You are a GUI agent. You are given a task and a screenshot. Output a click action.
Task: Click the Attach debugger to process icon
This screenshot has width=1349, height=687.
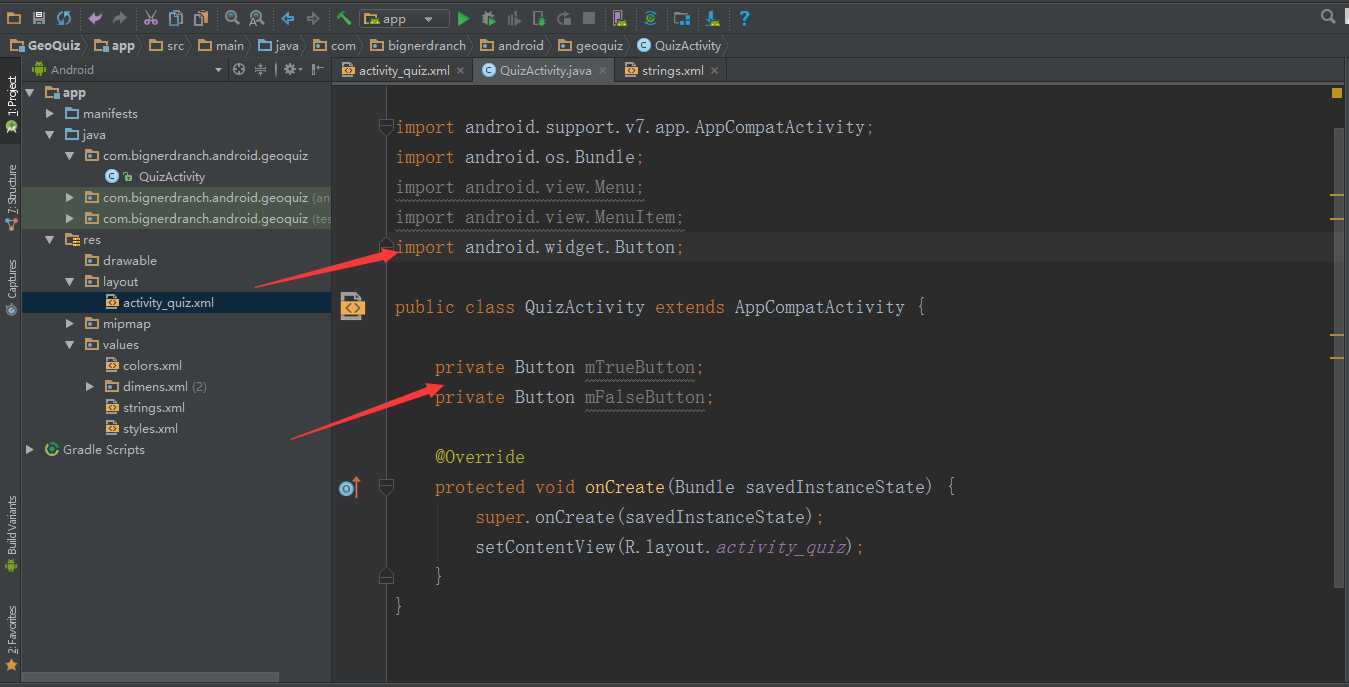(539, 18)
